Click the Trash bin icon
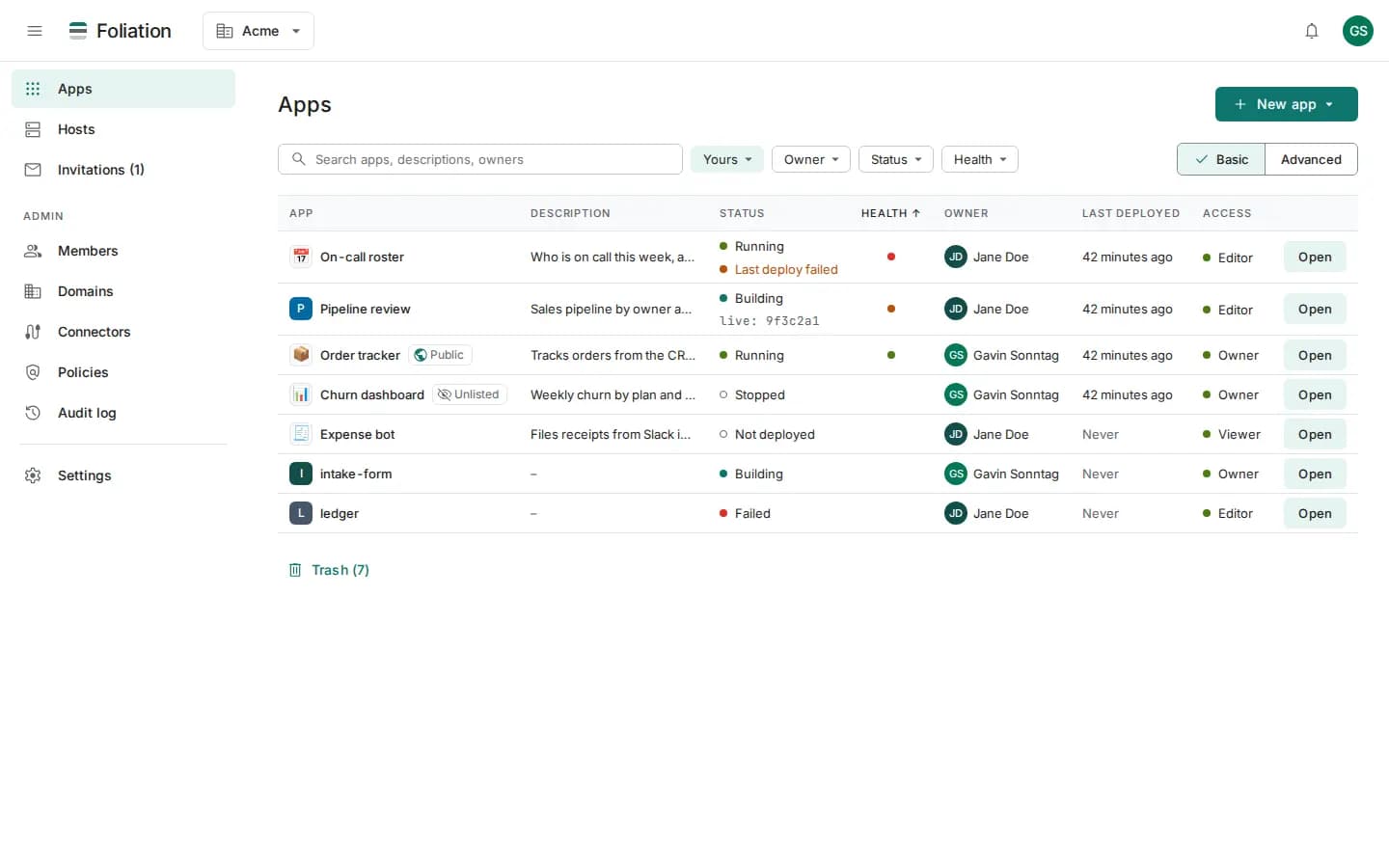 point(295,570)
